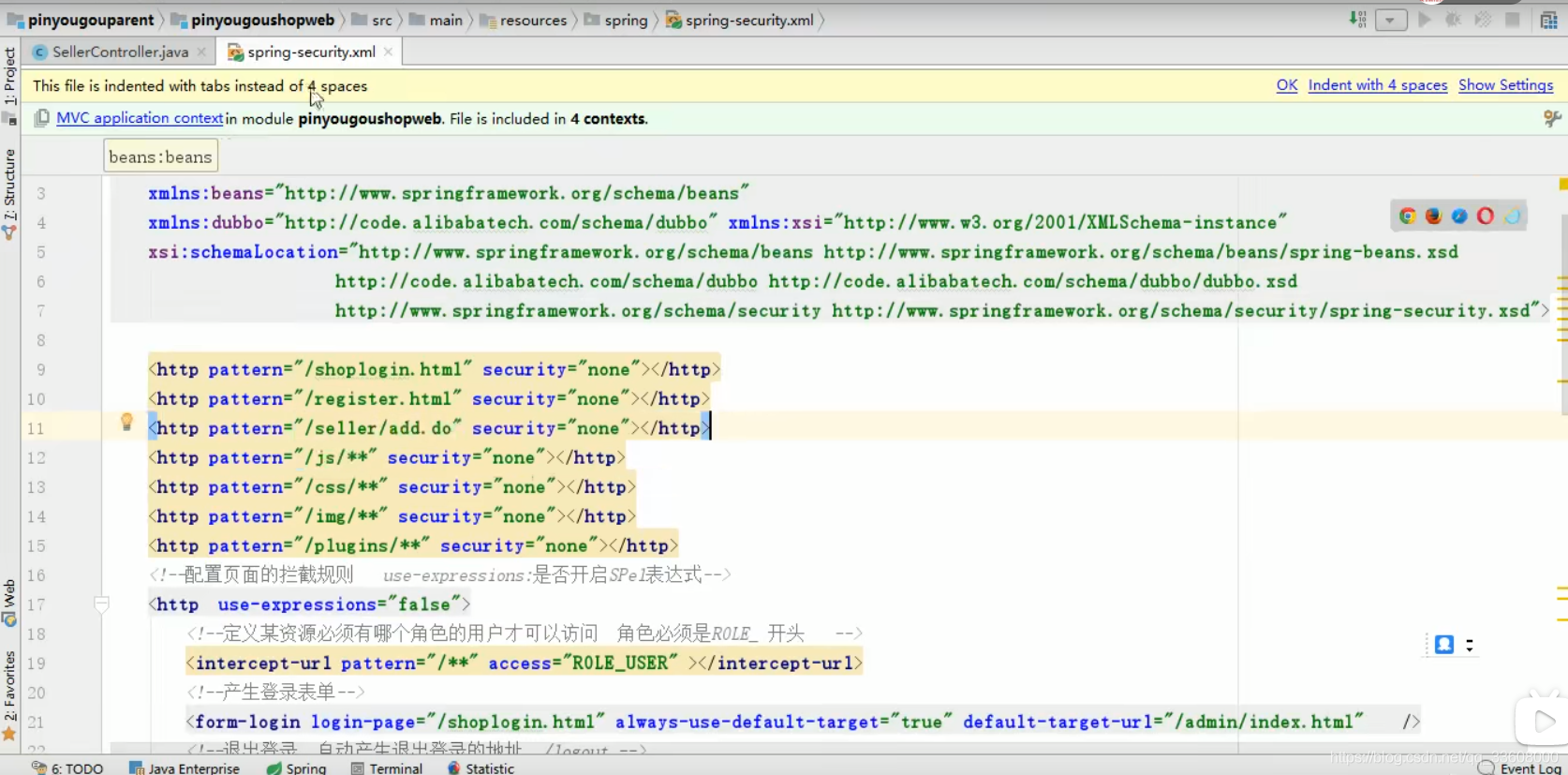Click the Debug bug icon

(1454, 20)
